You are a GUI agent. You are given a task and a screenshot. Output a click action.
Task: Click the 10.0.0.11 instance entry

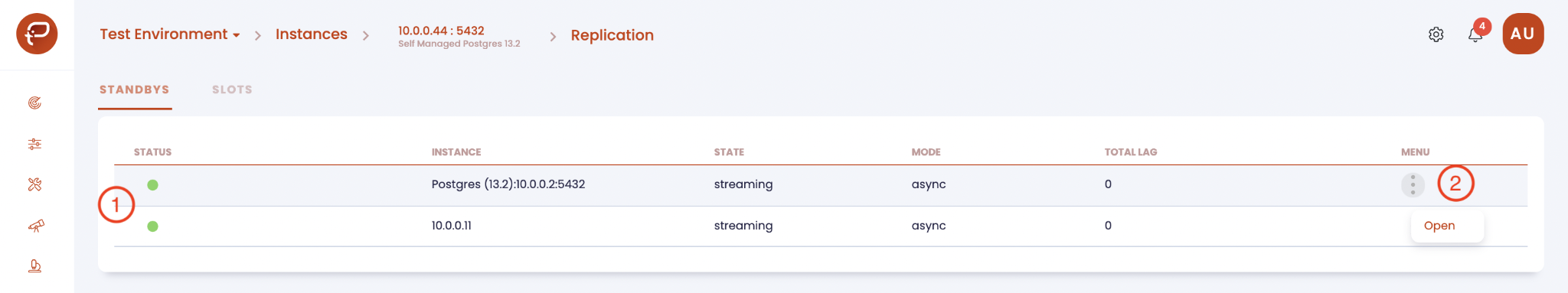pyautogui.click(x=452, y=226)
